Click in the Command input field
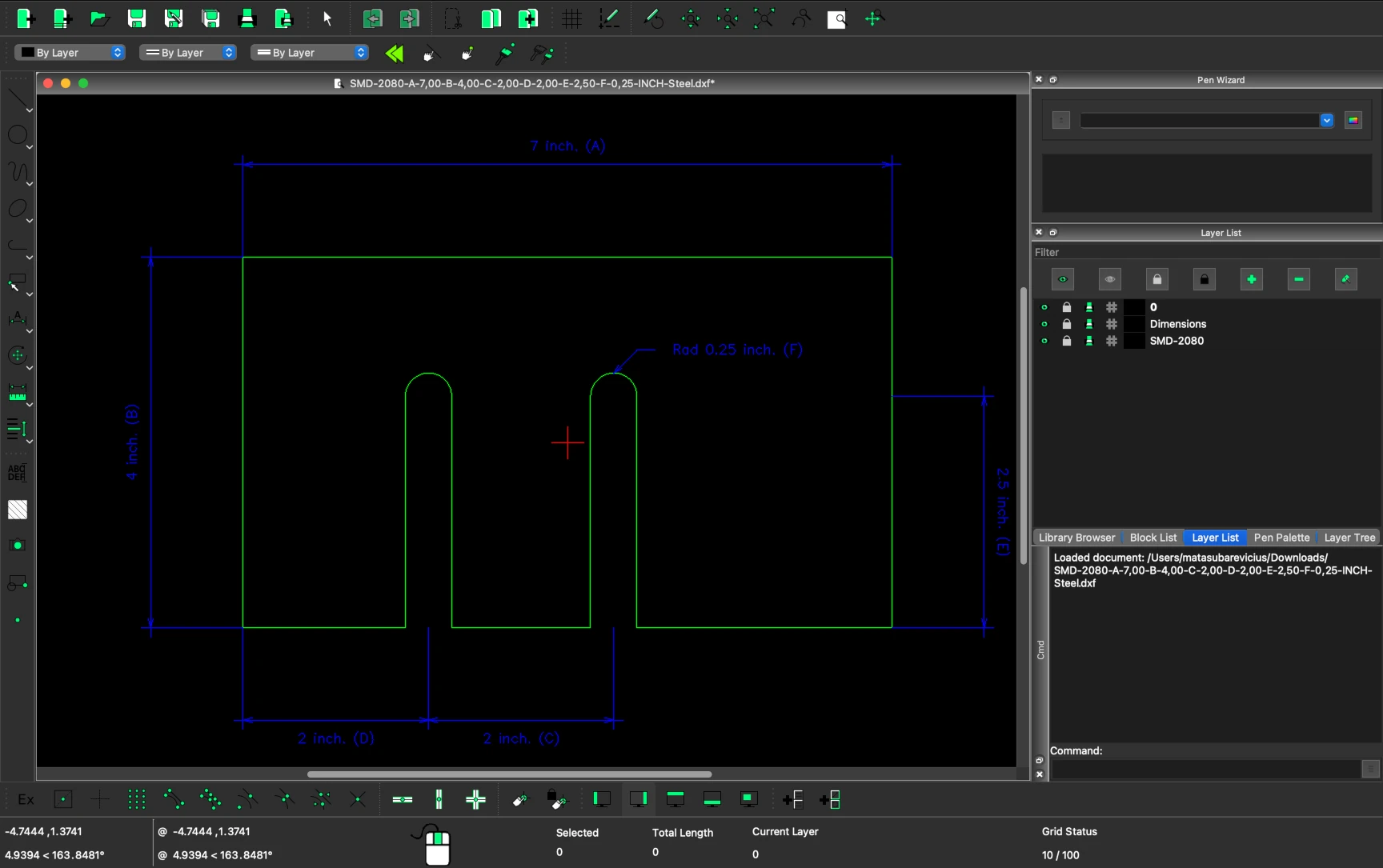This screenshot has height=868, width=1383. click(1205, 769)
